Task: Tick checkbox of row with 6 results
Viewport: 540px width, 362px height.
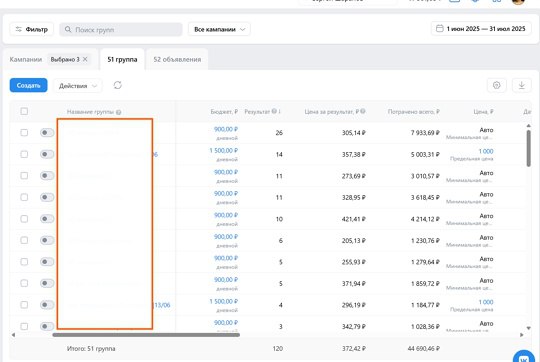Action: (24, 240)
